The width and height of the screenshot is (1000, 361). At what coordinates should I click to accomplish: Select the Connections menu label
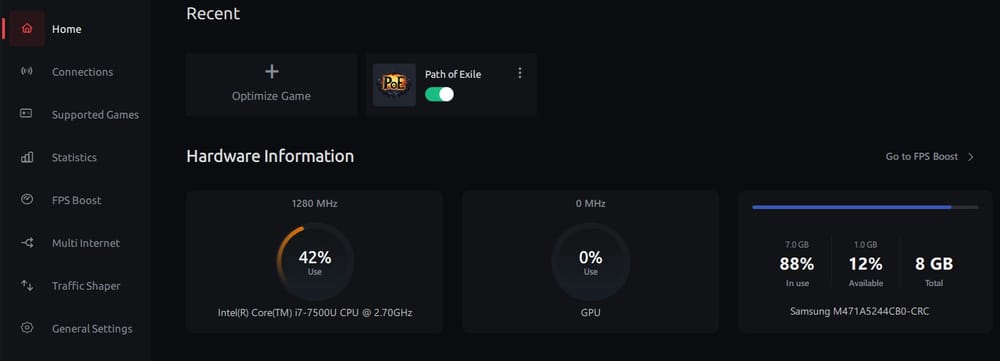coord(82,72)
